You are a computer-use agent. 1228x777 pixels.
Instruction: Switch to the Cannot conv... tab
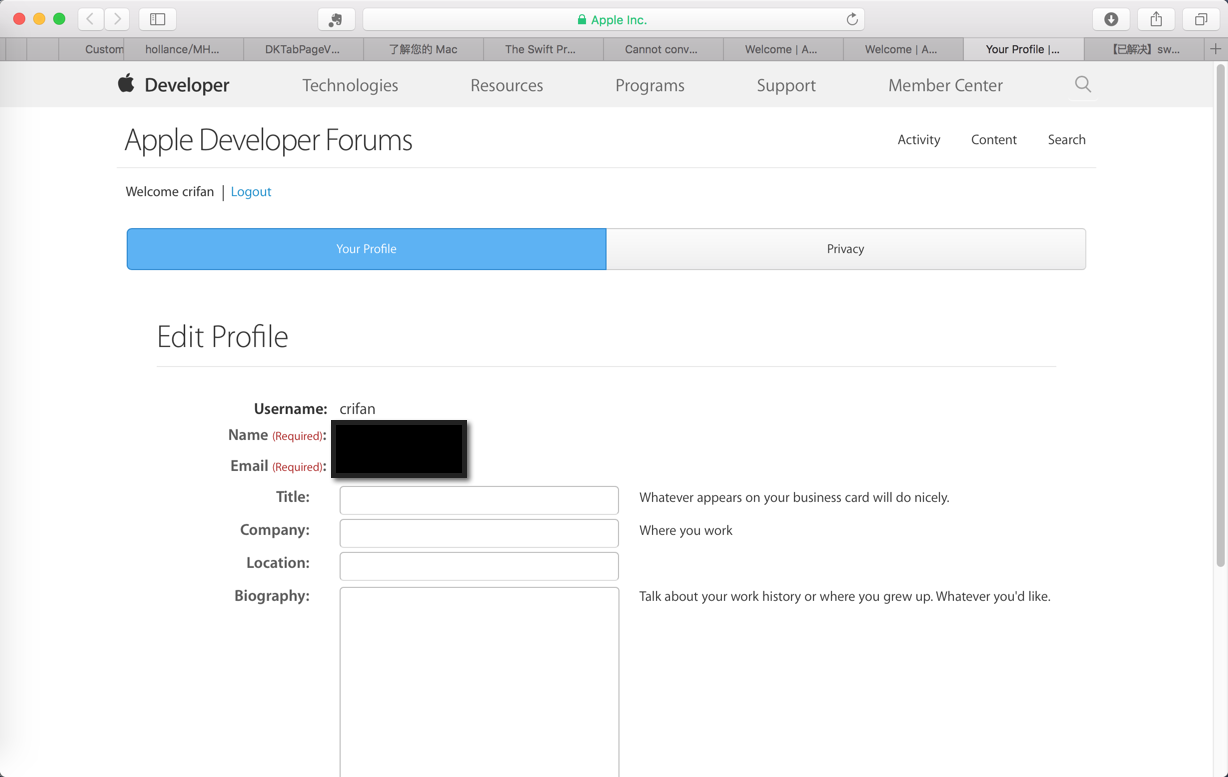coord(661,49)
